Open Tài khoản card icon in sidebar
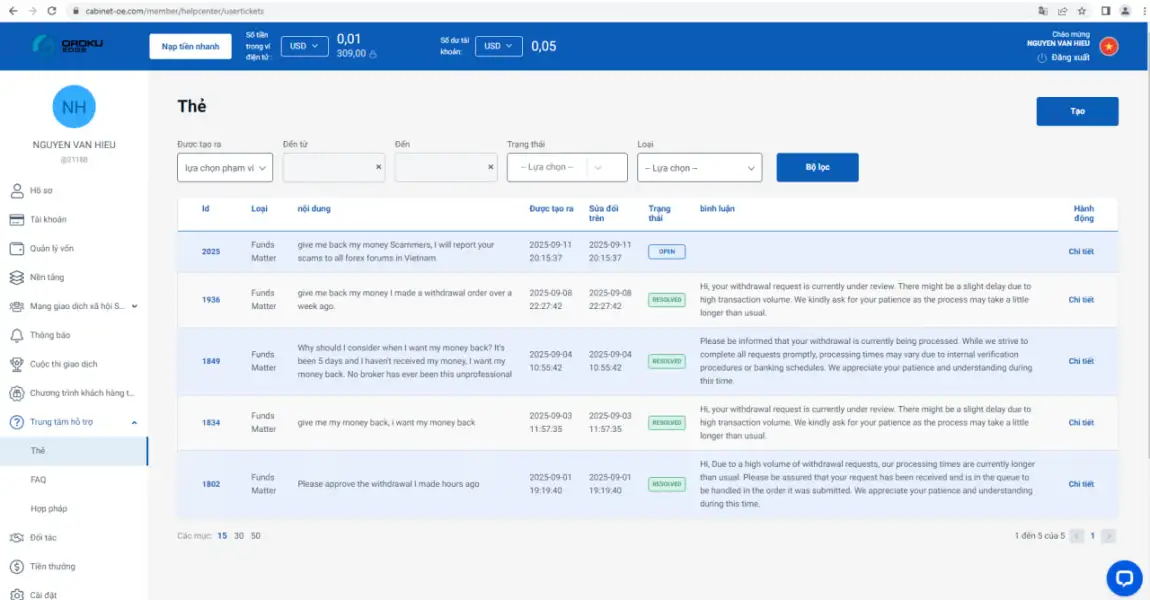Viewport: 1150px width, 600px height. pyautogui.click(x=16, y=219)
